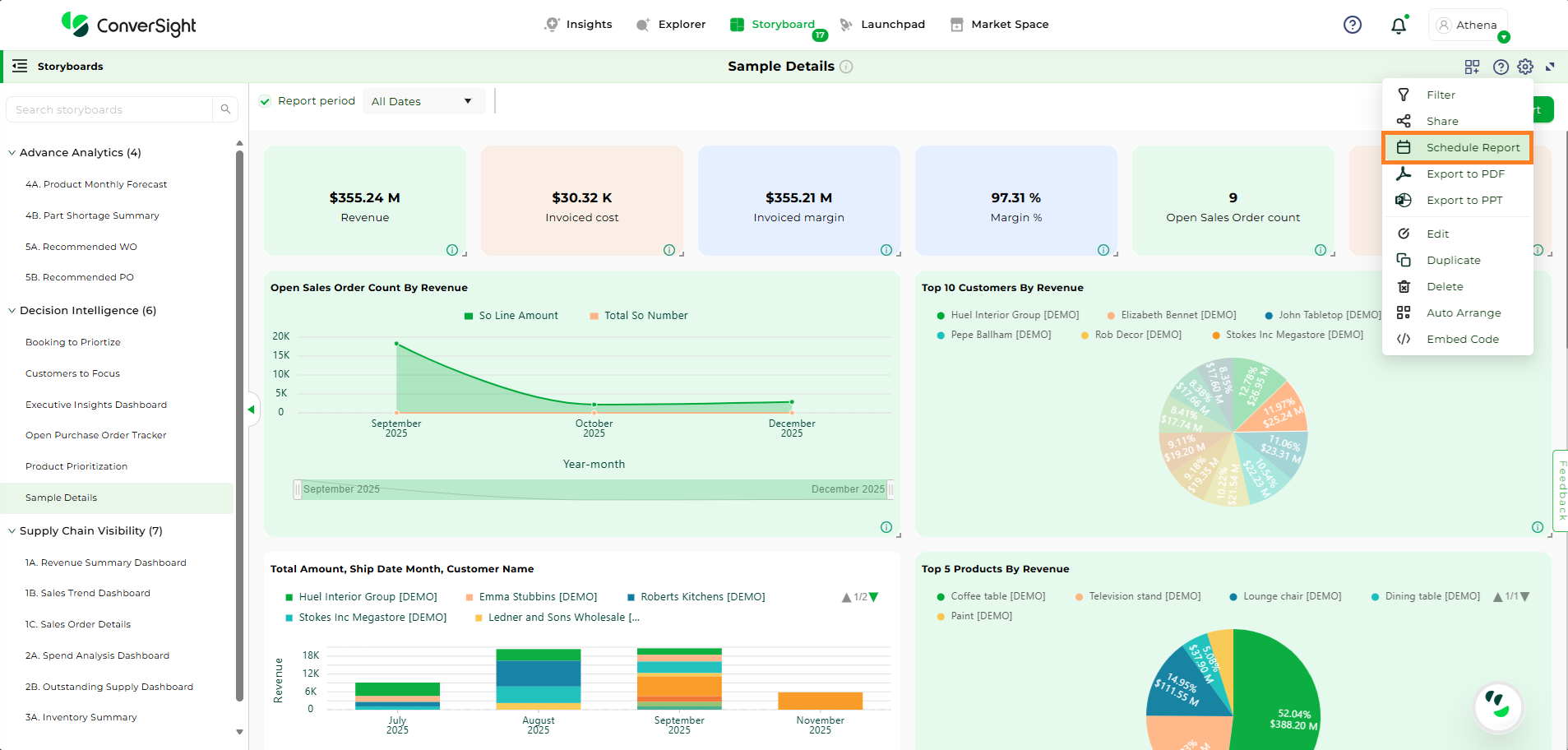The width and height of the screenshot is (1568, 750).
Task: Open the All Dates dropdown
Action: (423, 101)
